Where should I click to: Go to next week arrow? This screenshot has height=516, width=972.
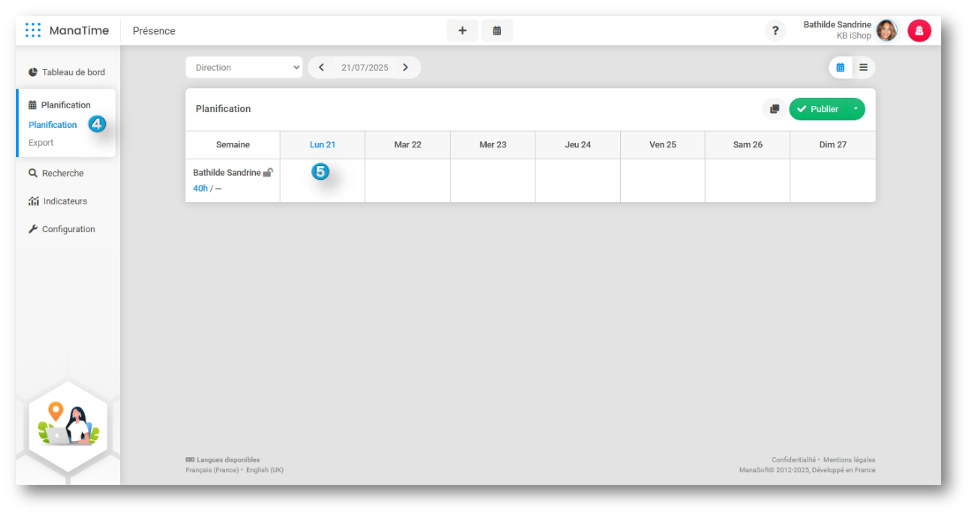point(405,68)
